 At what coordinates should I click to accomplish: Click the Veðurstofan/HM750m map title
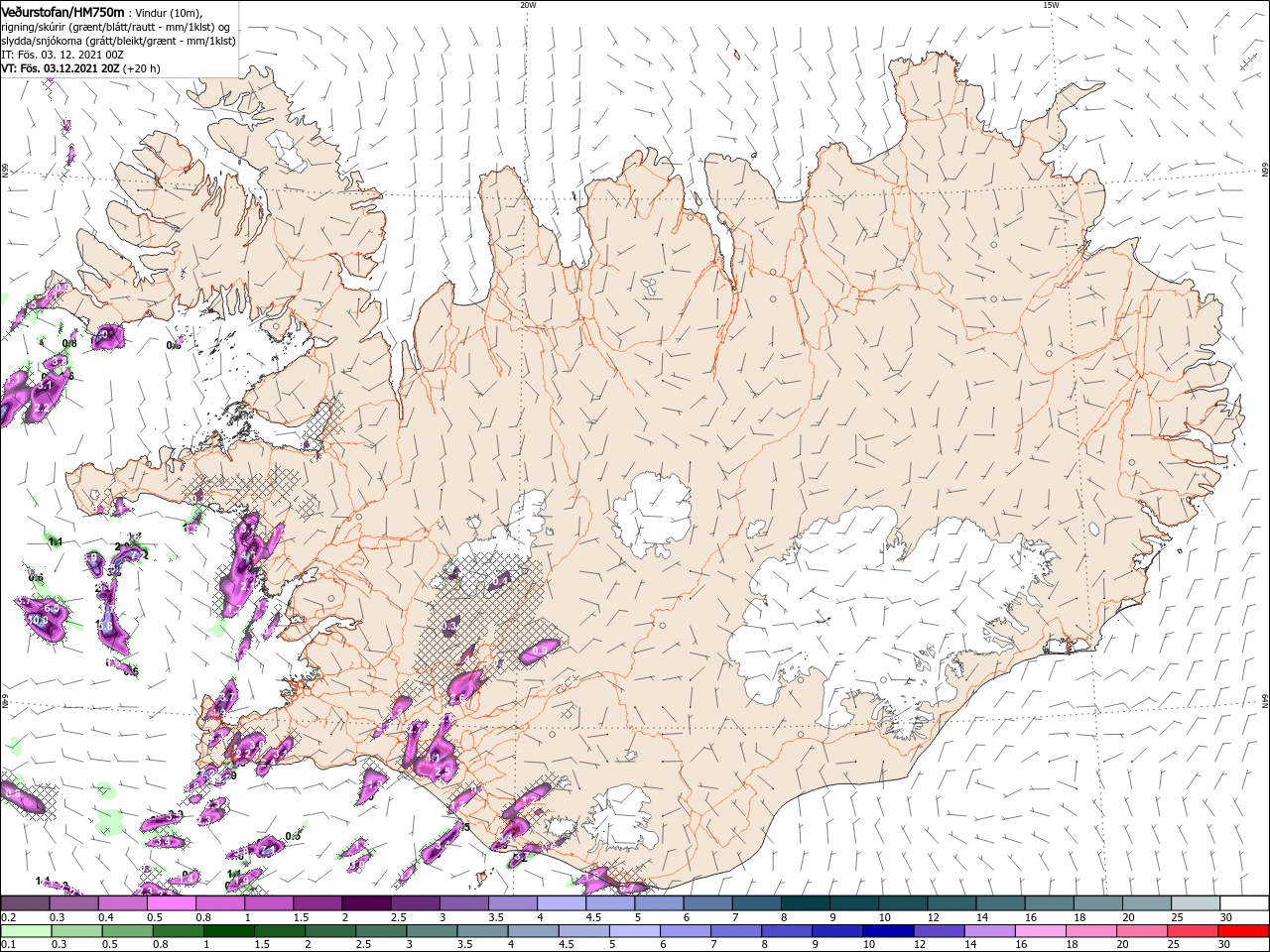63,11
